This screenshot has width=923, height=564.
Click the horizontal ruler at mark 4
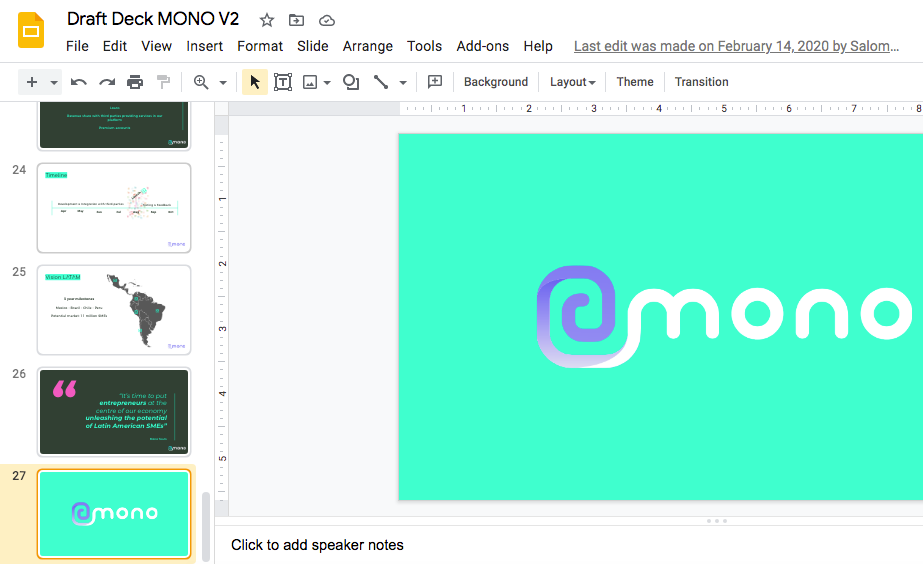point(659,108)
